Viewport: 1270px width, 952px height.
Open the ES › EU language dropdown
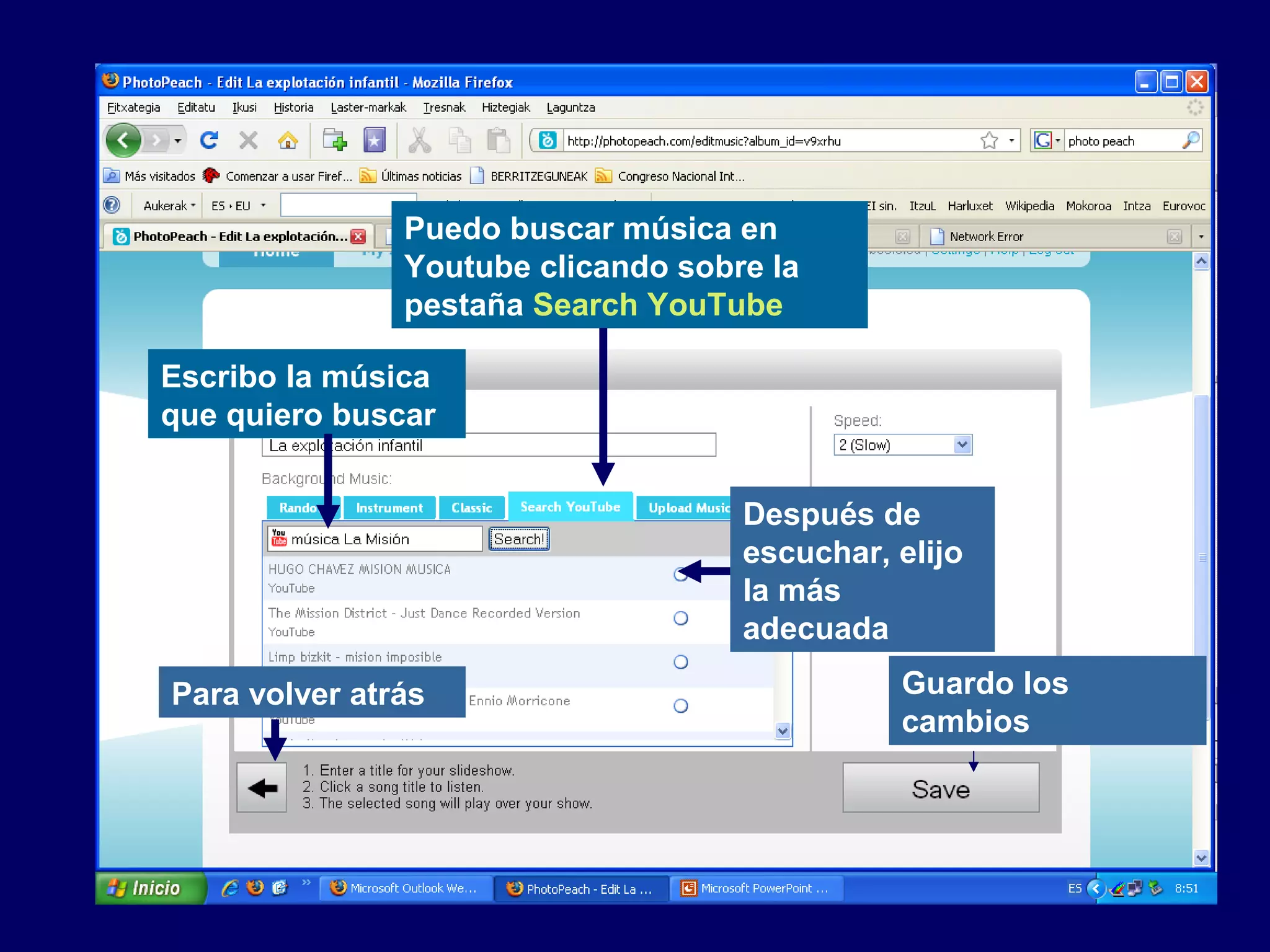[239, 206]
